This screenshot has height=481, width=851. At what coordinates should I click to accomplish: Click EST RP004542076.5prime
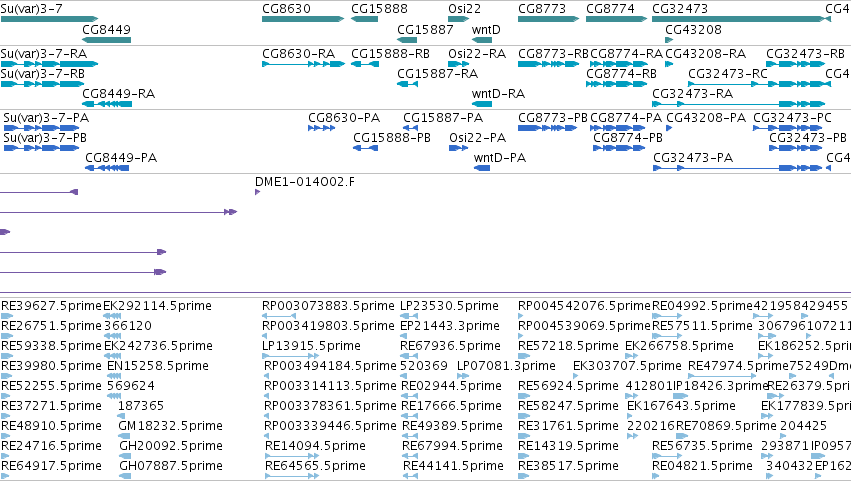coord(585,306)
